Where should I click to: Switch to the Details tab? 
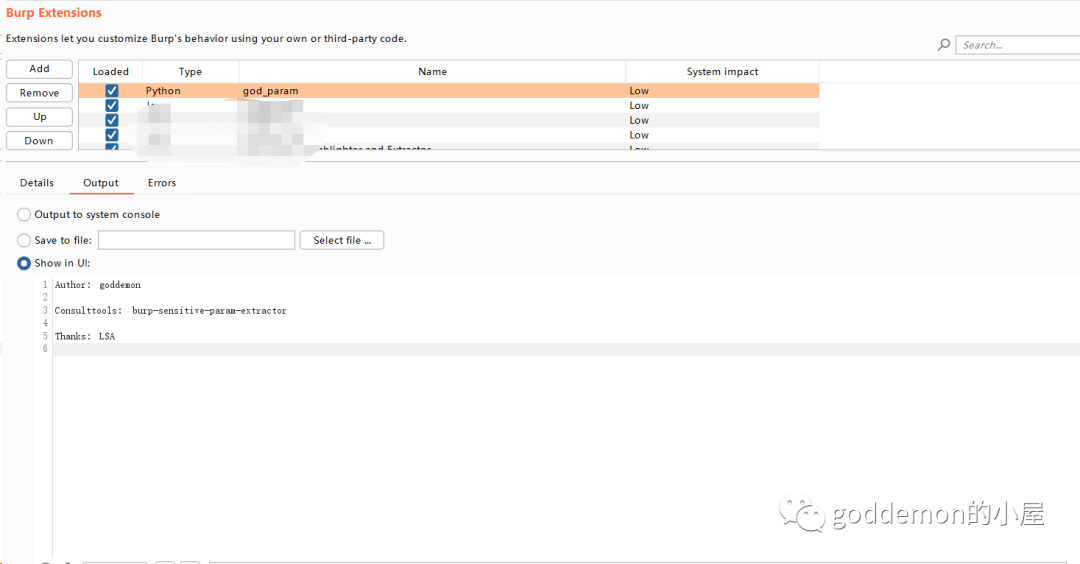click(37, 182)
